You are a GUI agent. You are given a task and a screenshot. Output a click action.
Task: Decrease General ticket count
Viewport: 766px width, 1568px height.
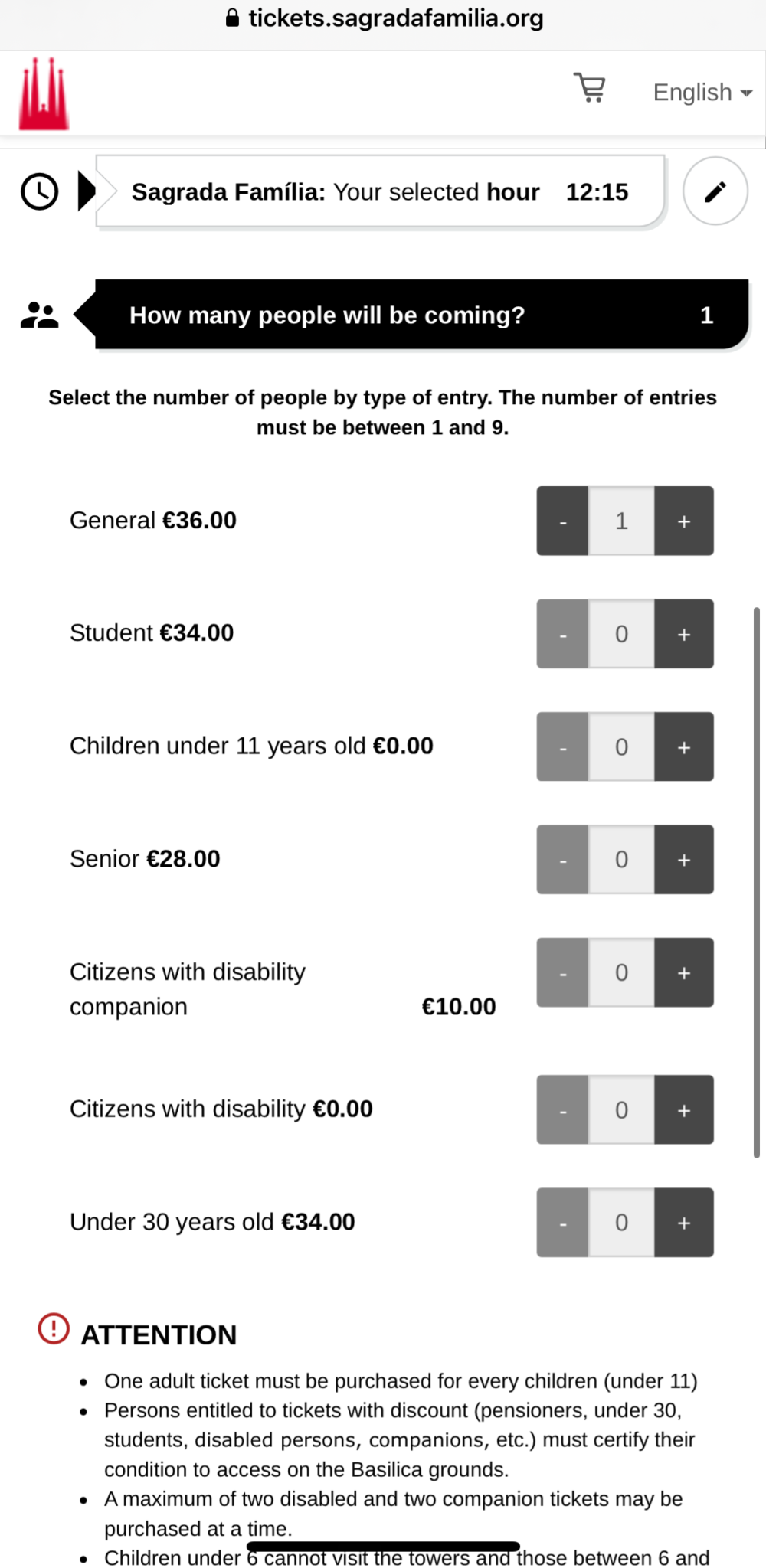click(563, 521)
